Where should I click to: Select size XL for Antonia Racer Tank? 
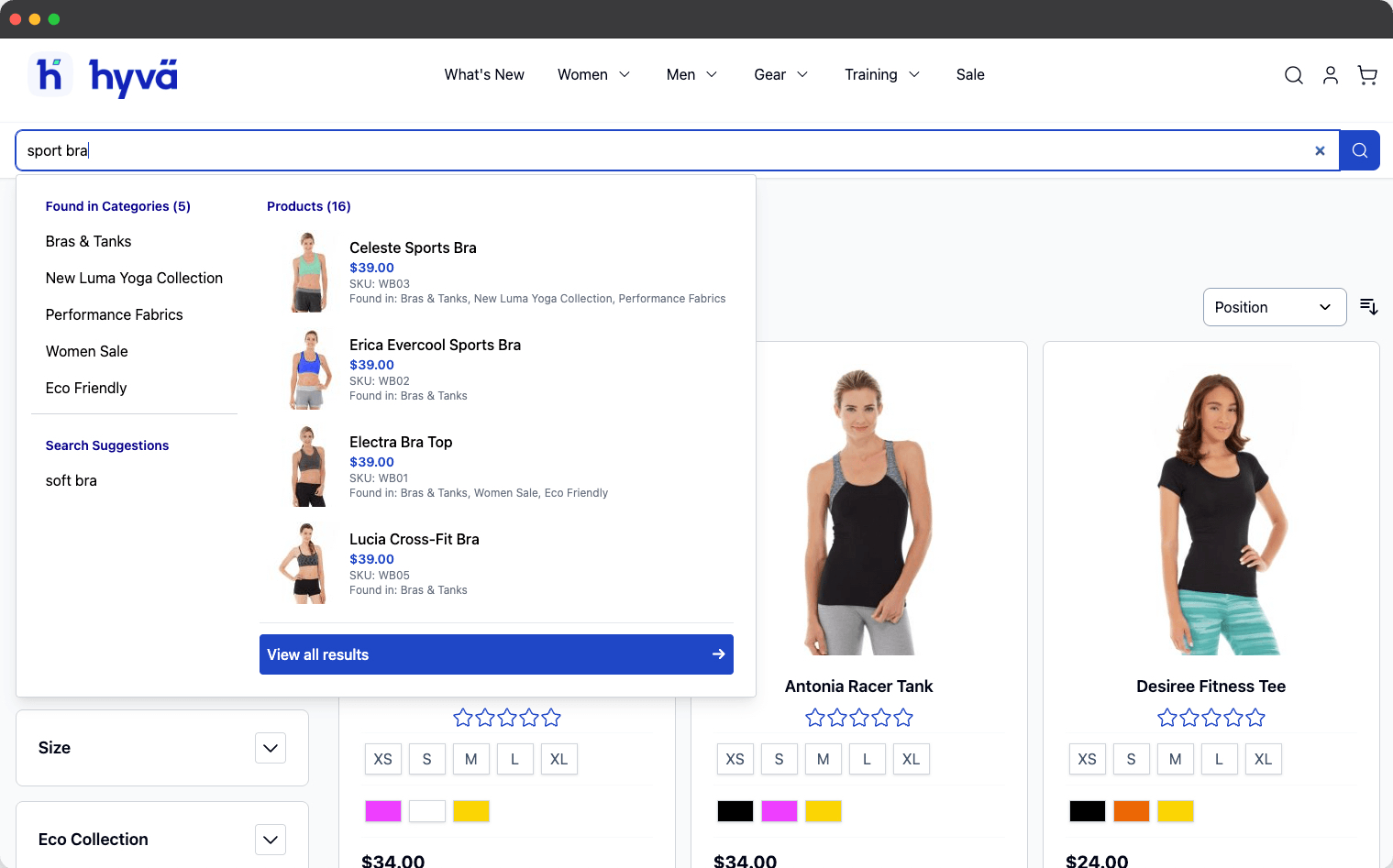pyautogui.click(x=911, y=759)
